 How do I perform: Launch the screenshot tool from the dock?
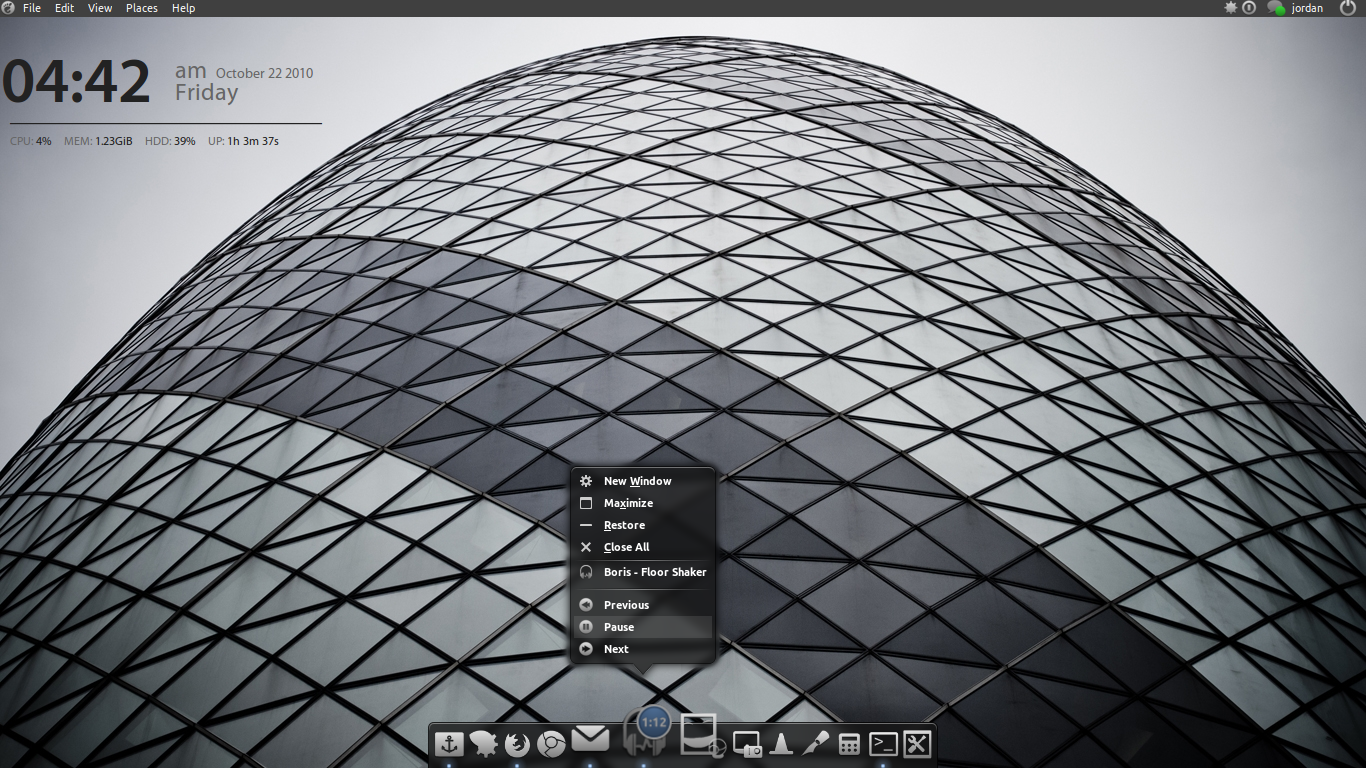pos(747,744)
